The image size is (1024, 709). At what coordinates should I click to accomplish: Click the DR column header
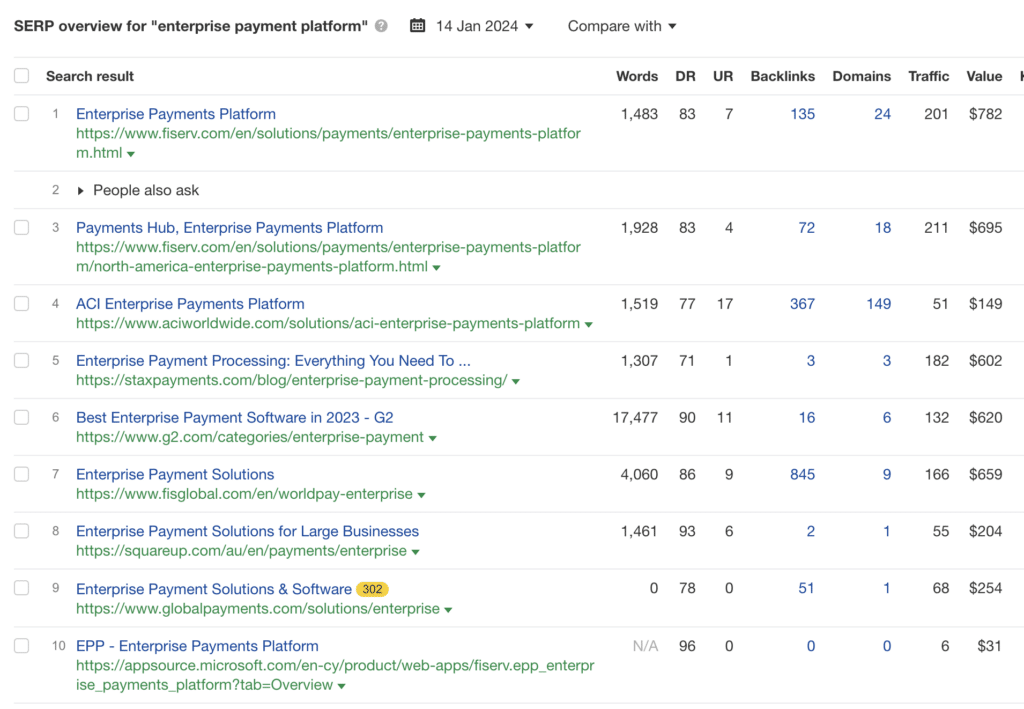click(x=685, y=76)
